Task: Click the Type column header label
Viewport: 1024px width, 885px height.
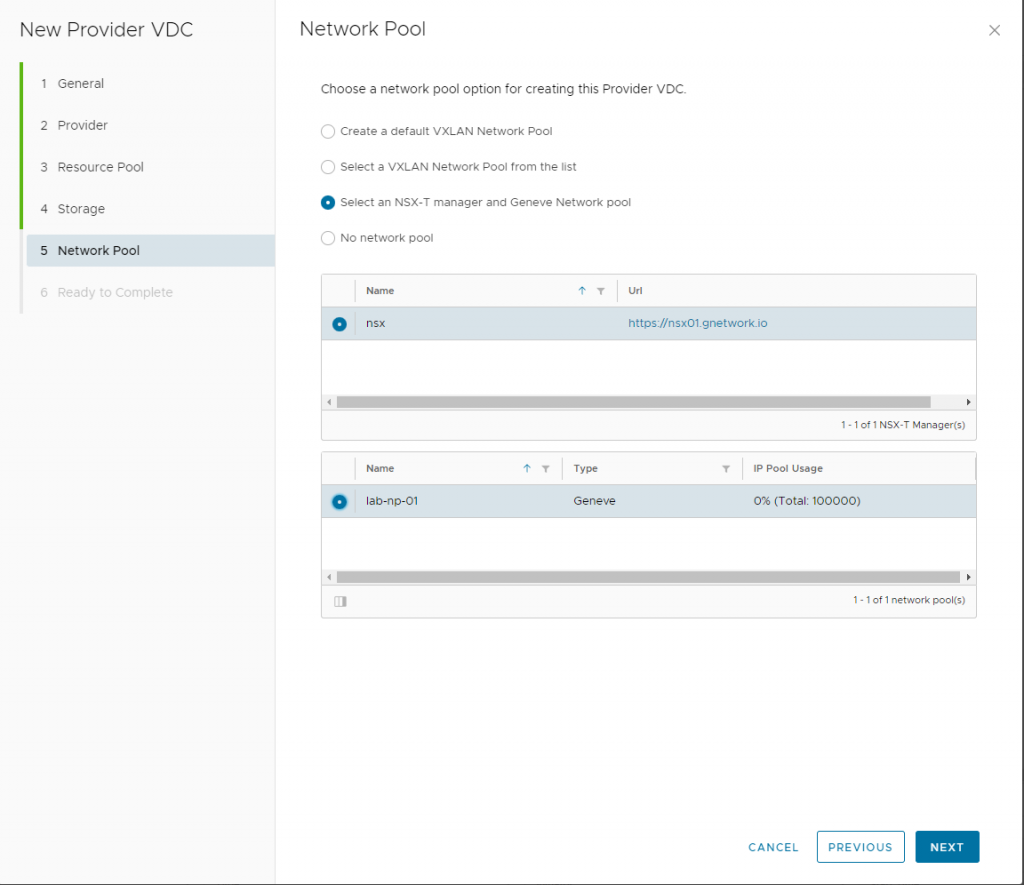Action: tap(585, 468)
